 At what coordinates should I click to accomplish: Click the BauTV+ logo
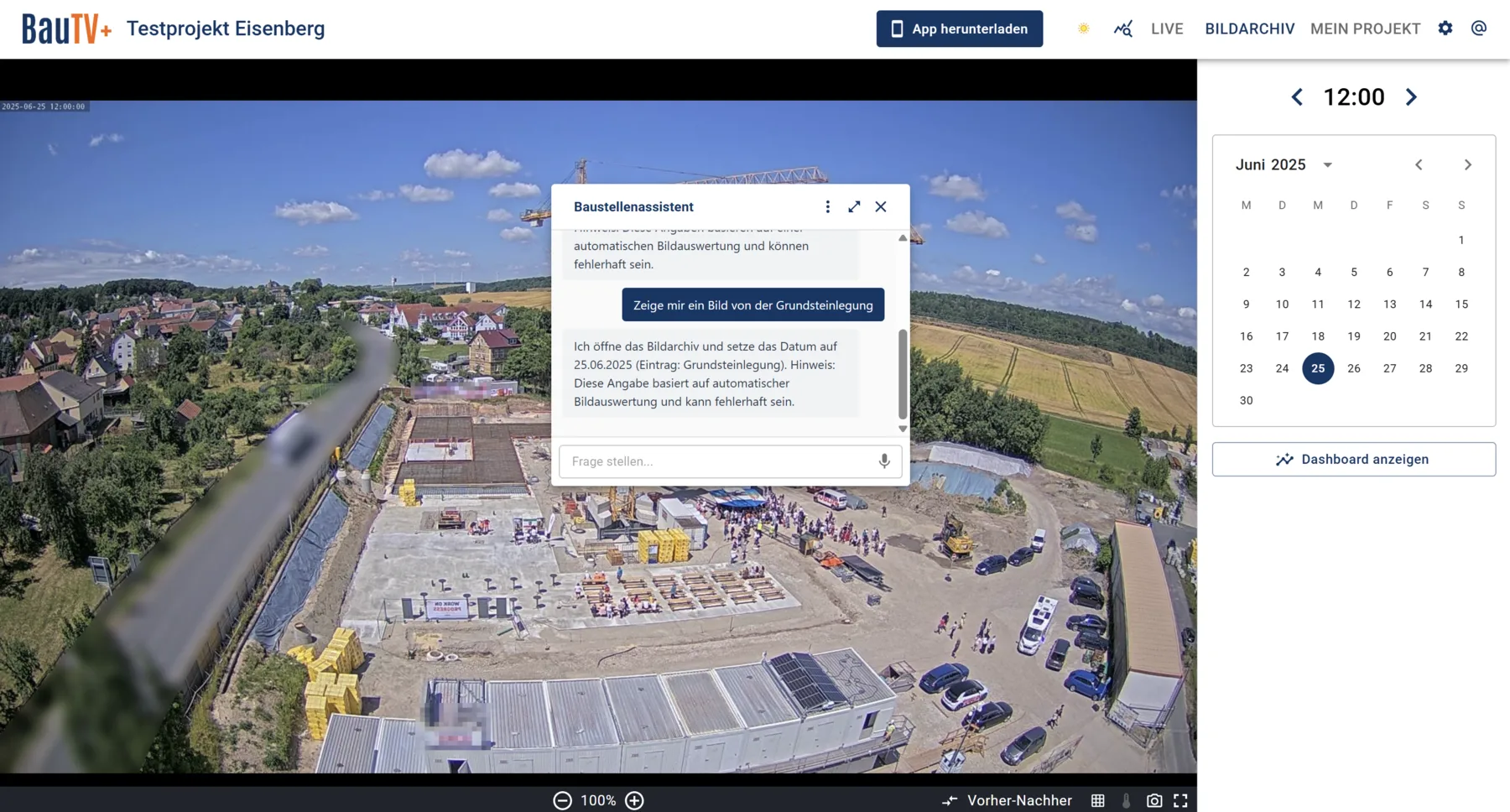pyautogui.click(x=66, y=29)
